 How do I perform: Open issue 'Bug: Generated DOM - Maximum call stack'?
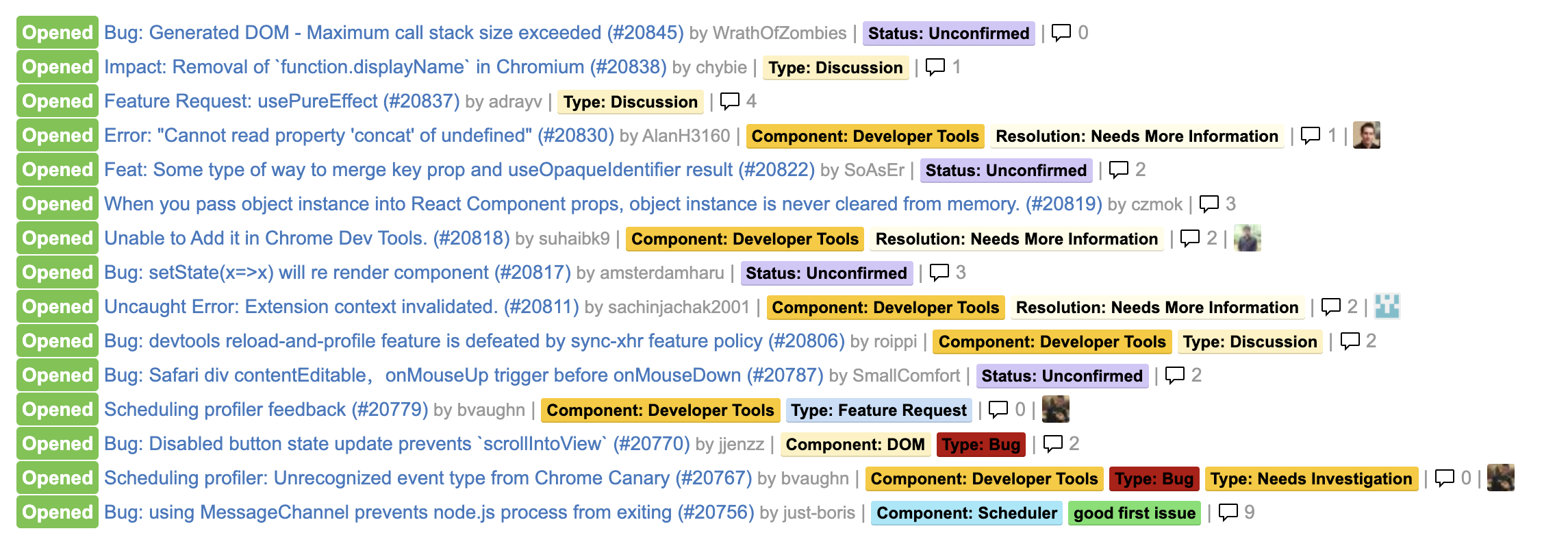[393, 32]
